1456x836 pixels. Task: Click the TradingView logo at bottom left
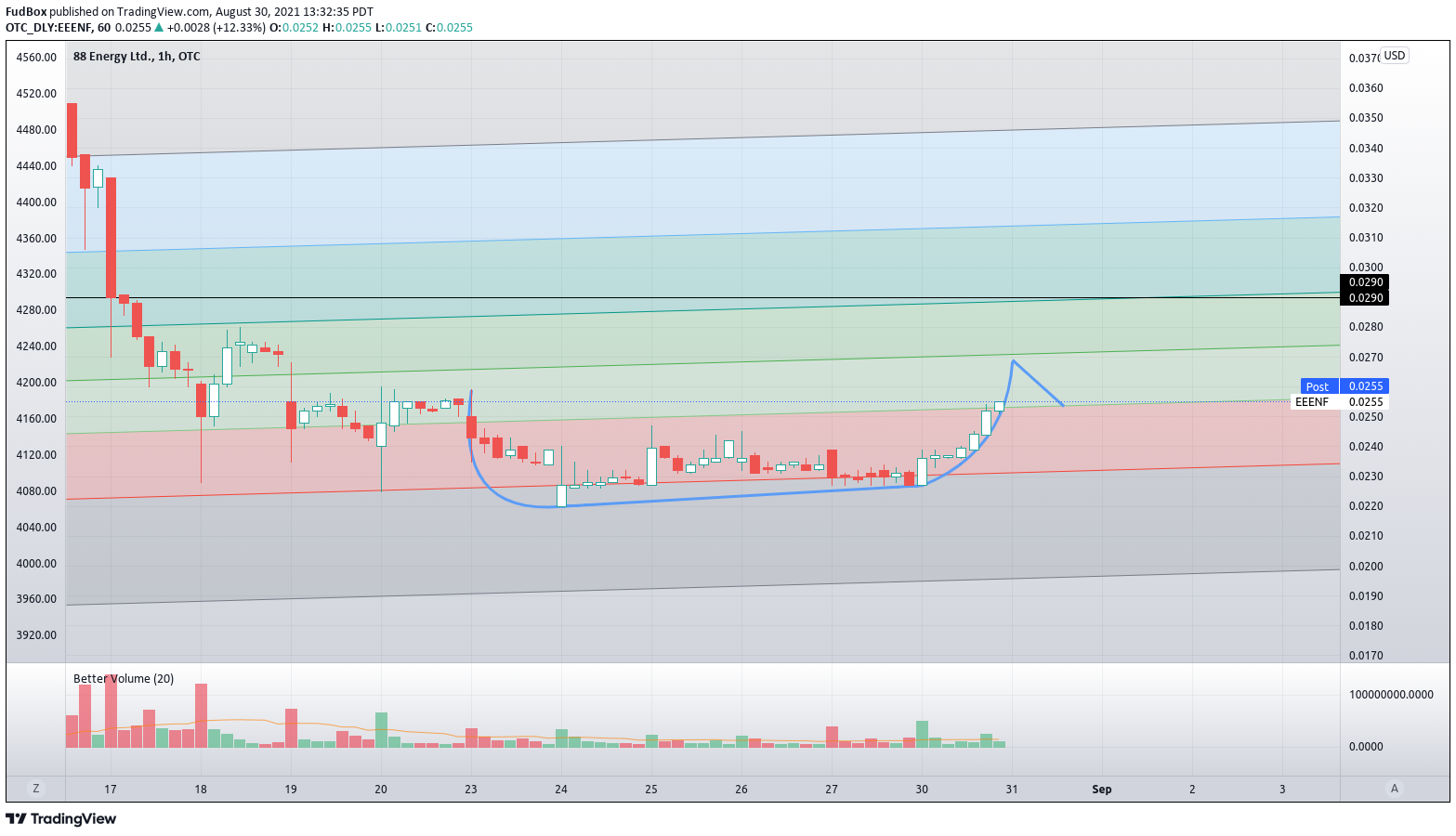pos(61,818)
